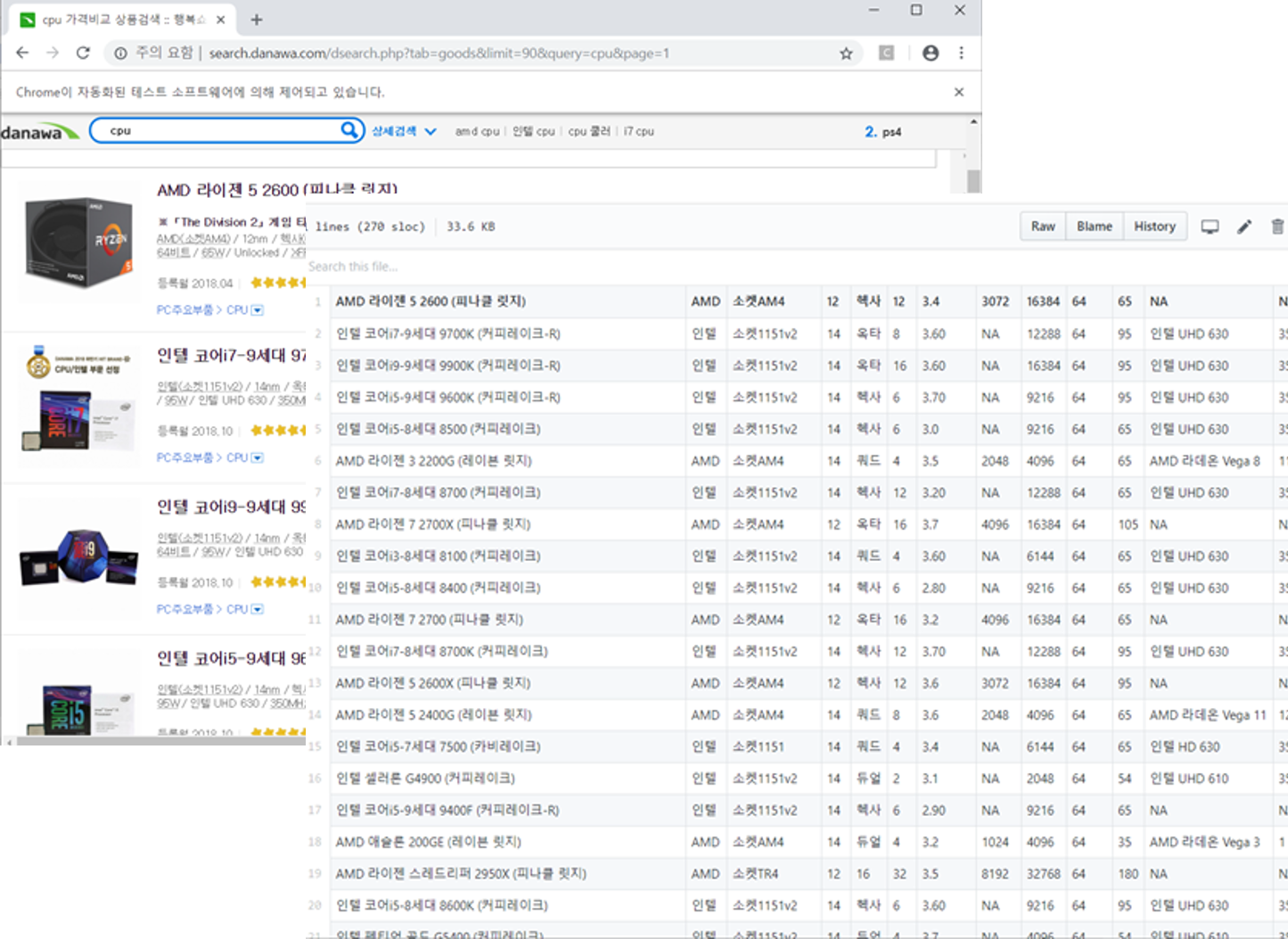
Task: Open the Chrome profile avatar
Action: point(931,54)
